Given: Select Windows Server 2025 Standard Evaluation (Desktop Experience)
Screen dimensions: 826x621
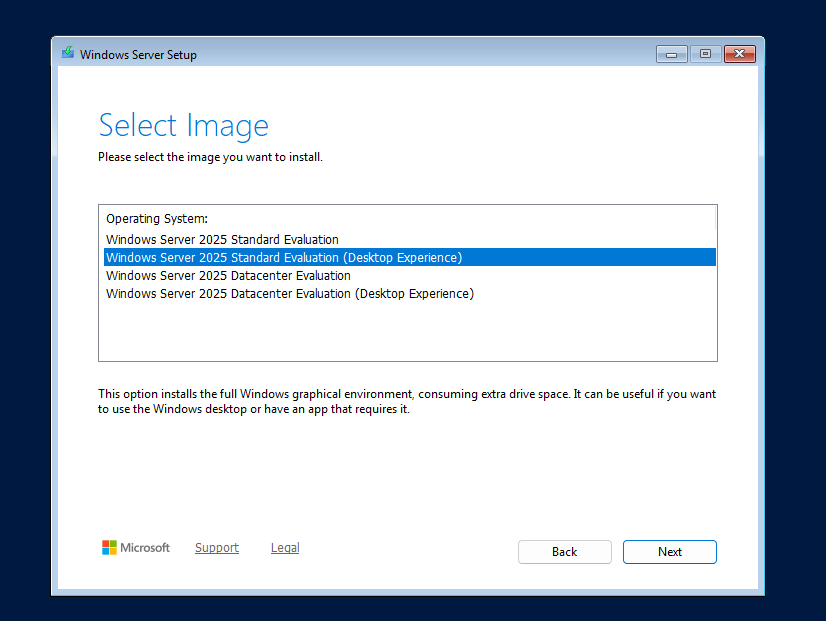Looking at the screenshot, I should coord(409,258).
